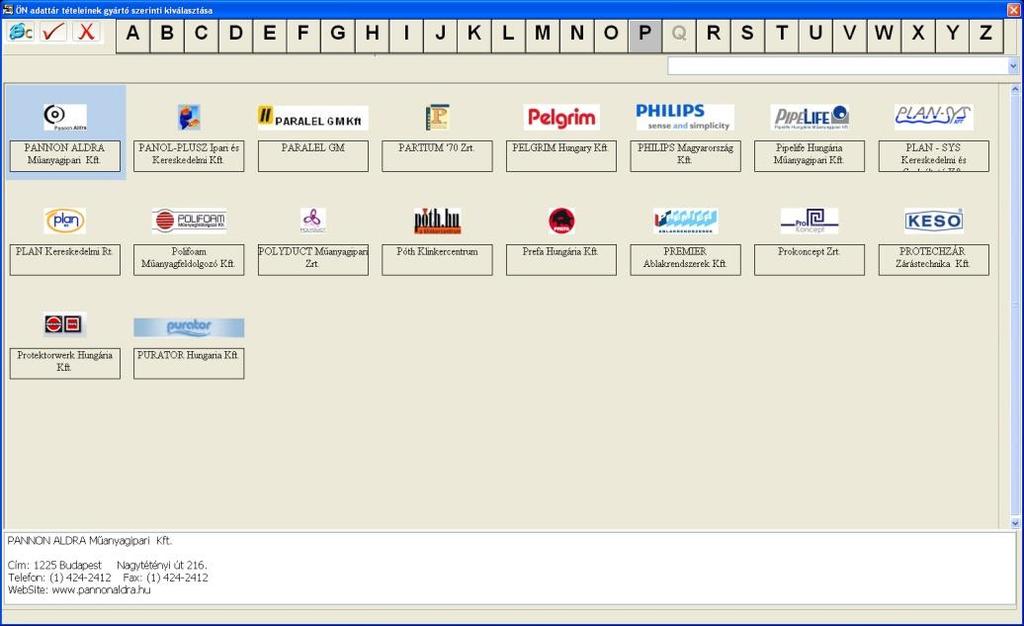Switch to letter R tab
This screenshot has width=1024, height=626.
[713, 33]
